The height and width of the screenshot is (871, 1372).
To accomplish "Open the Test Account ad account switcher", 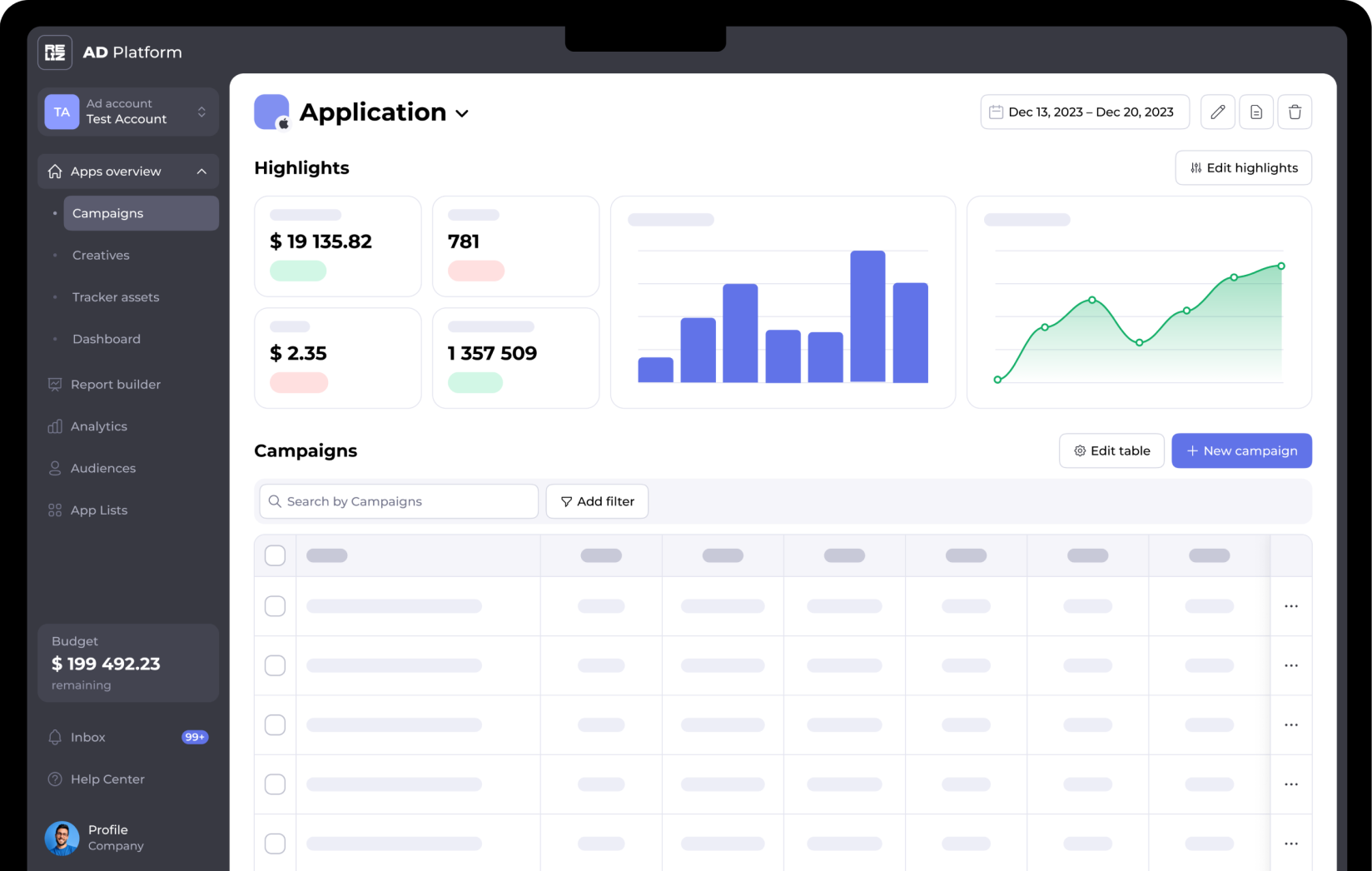I will 127,112.
